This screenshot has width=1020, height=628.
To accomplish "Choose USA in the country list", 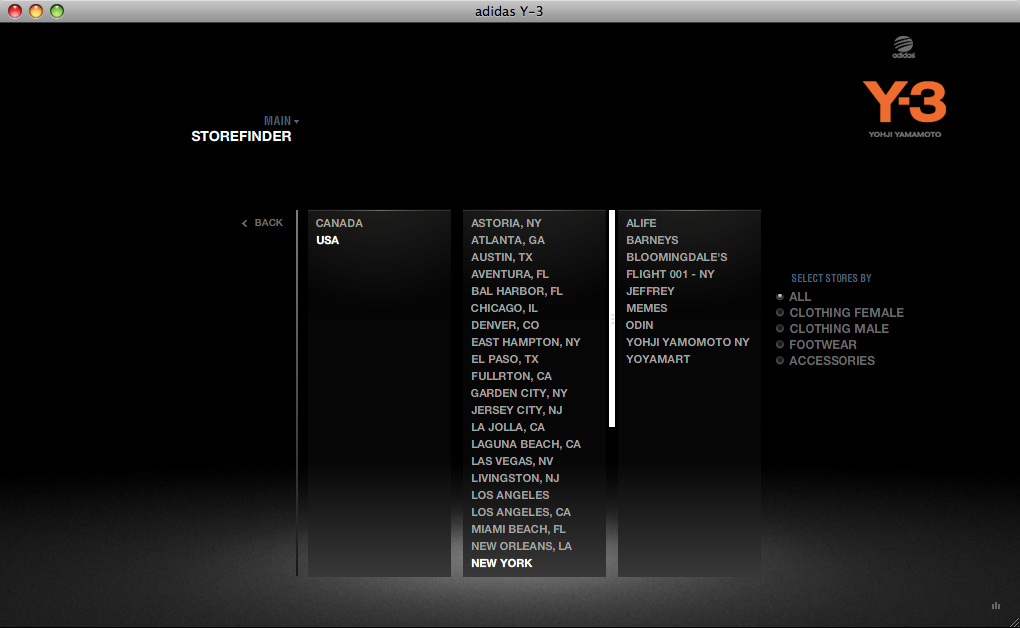I will pos(327,240).
